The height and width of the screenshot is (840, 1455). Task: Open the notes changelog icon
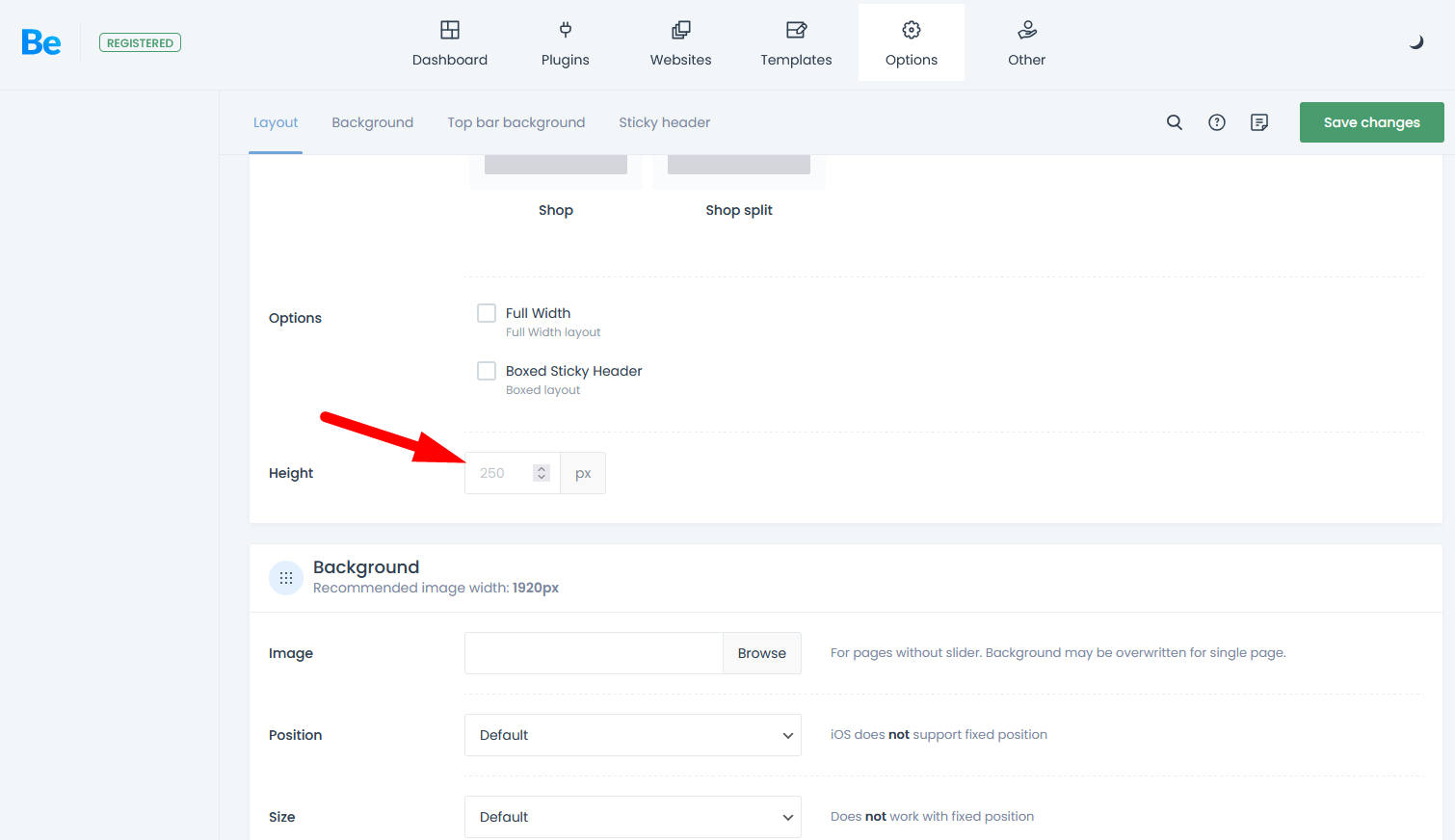1259,122
